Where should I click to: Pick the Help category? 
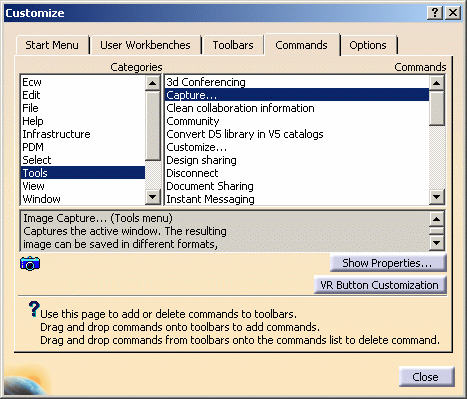(83, 121)
